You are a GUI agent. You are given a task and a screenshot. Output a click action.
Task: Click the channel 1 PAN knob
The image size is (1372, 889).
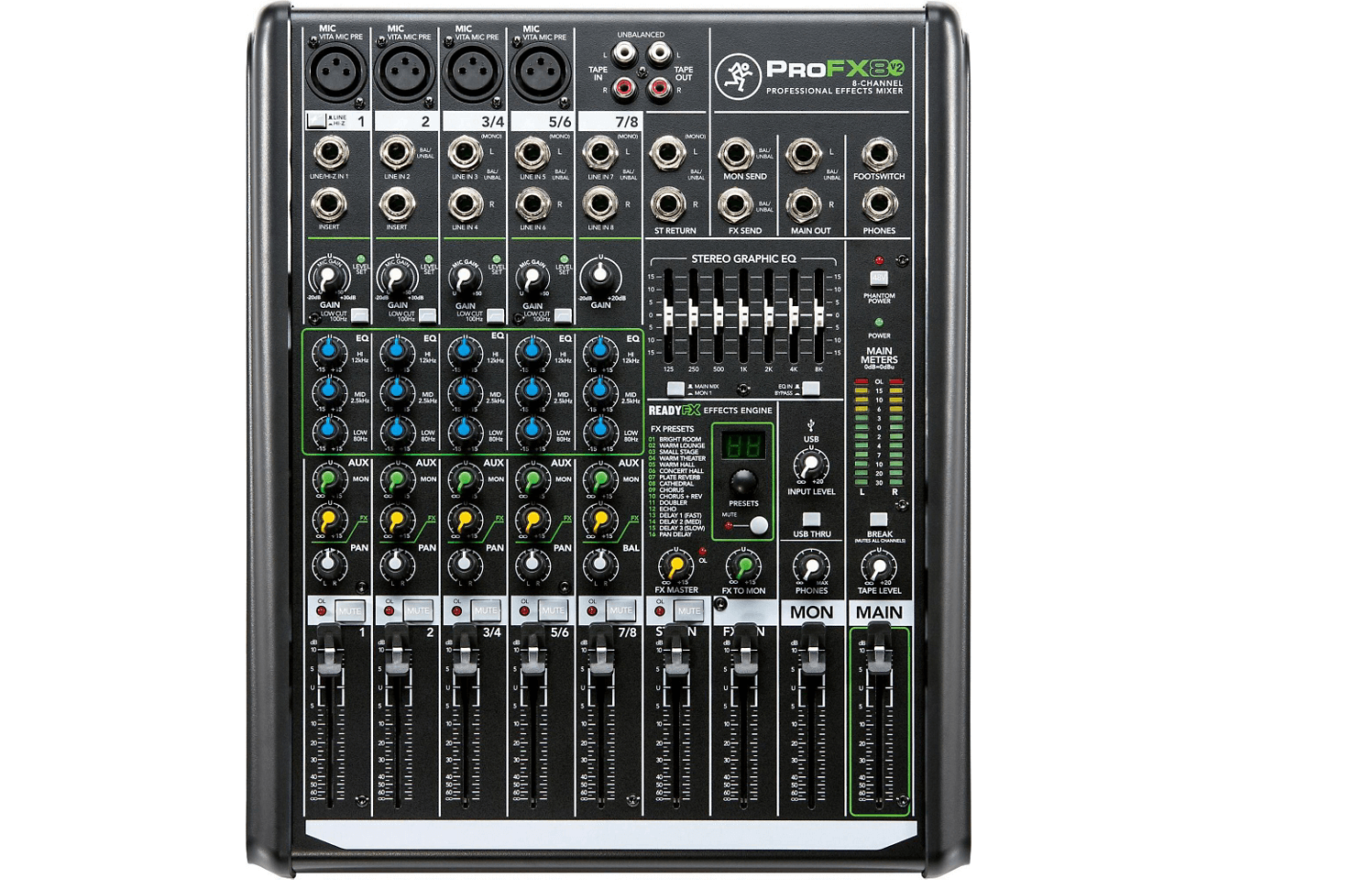click(x=328, y=563)
